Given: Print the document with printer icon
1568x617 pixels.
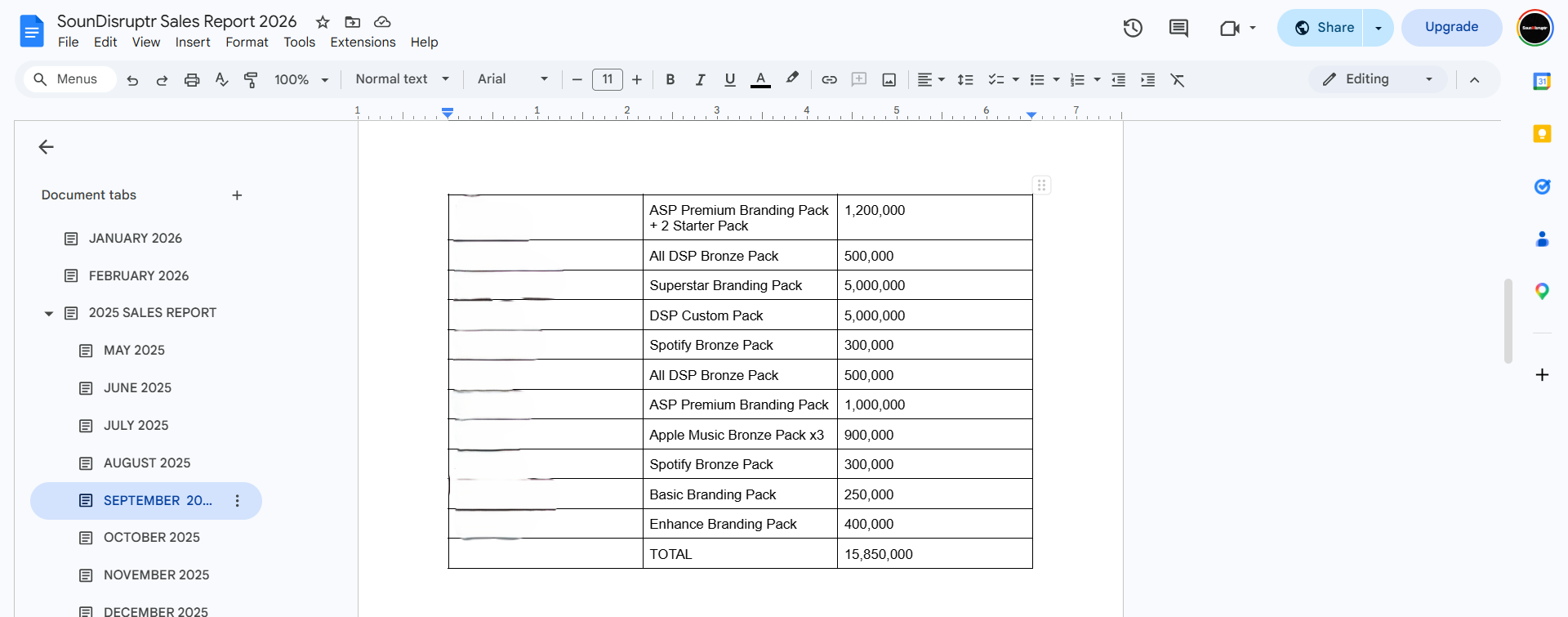Looking at the screenshot, I should tap(192, 79).
